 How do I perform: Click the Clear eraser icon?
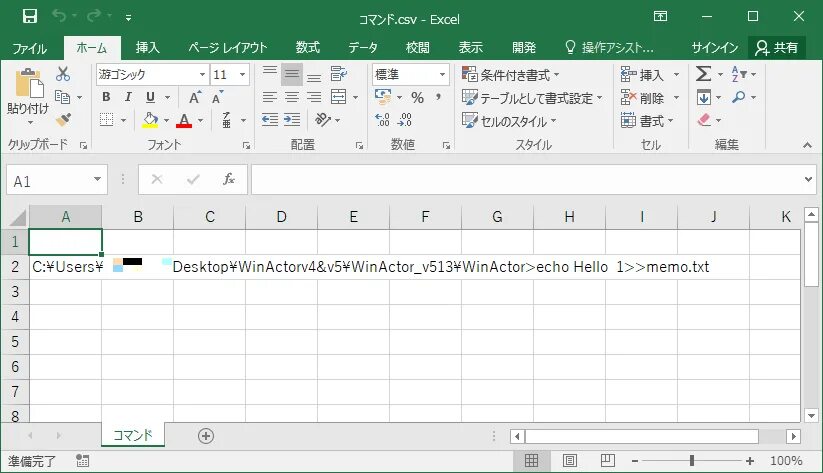704,120
